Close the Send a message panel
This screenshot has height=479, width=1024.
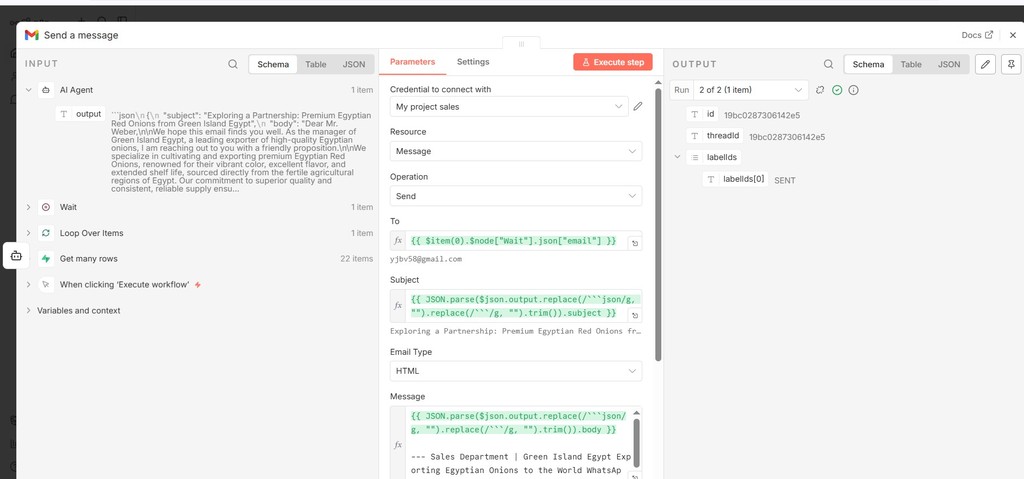[1012, 35]
